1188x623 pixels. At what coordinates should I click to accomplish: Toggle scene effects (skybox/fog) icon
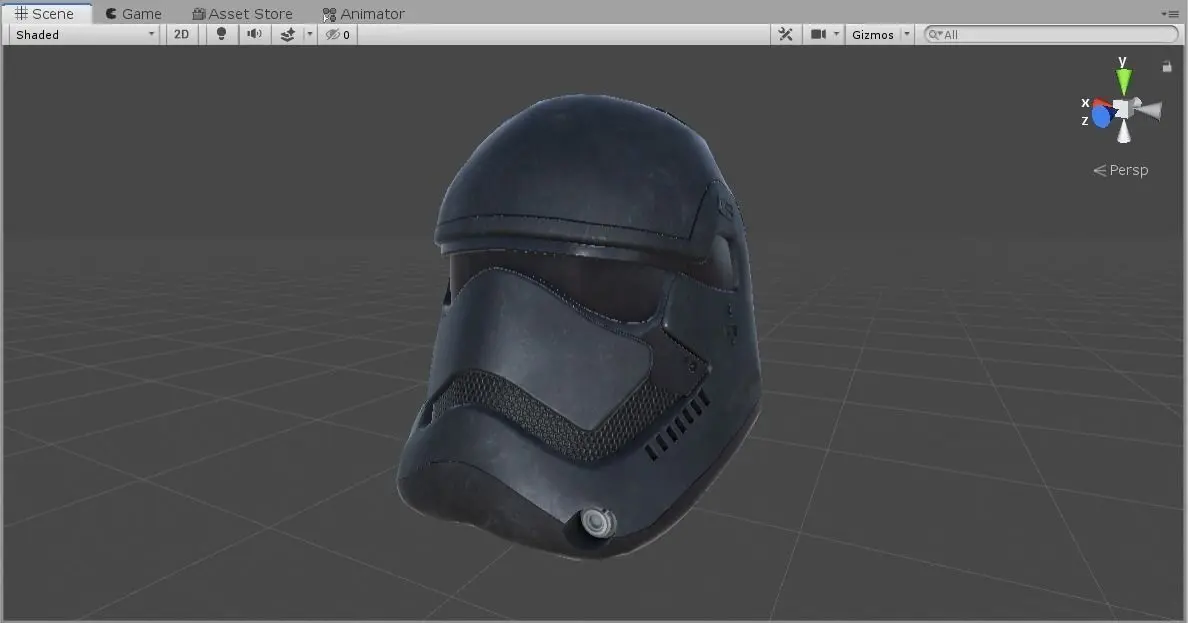(288, 35)
